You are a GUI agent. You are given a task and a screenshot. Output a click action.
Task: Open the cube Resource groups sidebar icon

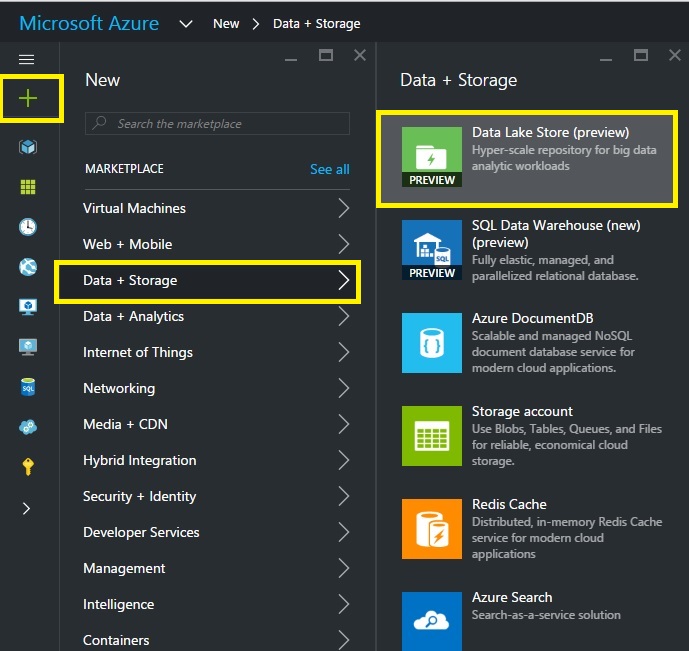pyautogui.click(x=28, y=147)
